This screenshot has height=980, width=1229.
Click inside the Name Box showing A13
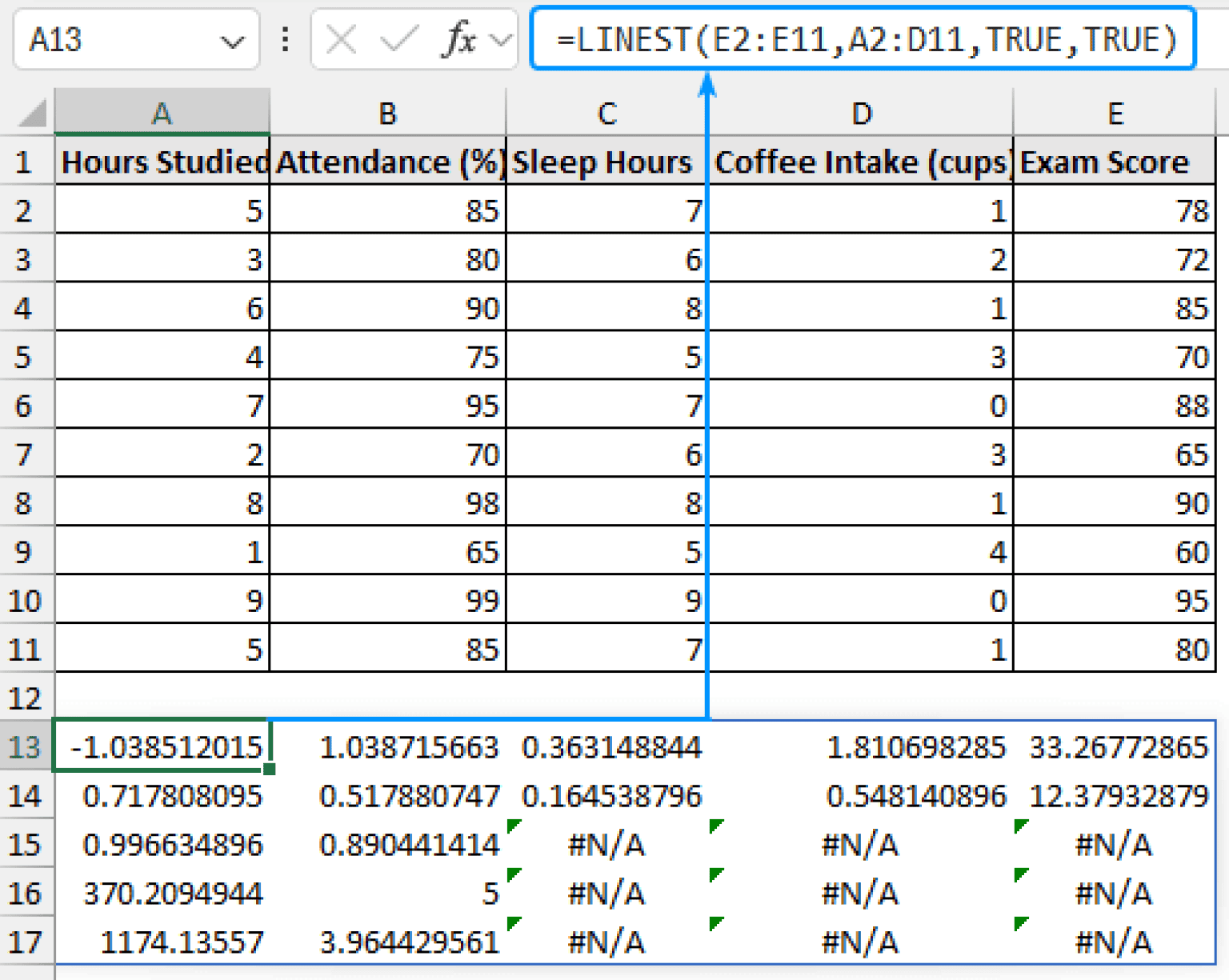point(104,39)
